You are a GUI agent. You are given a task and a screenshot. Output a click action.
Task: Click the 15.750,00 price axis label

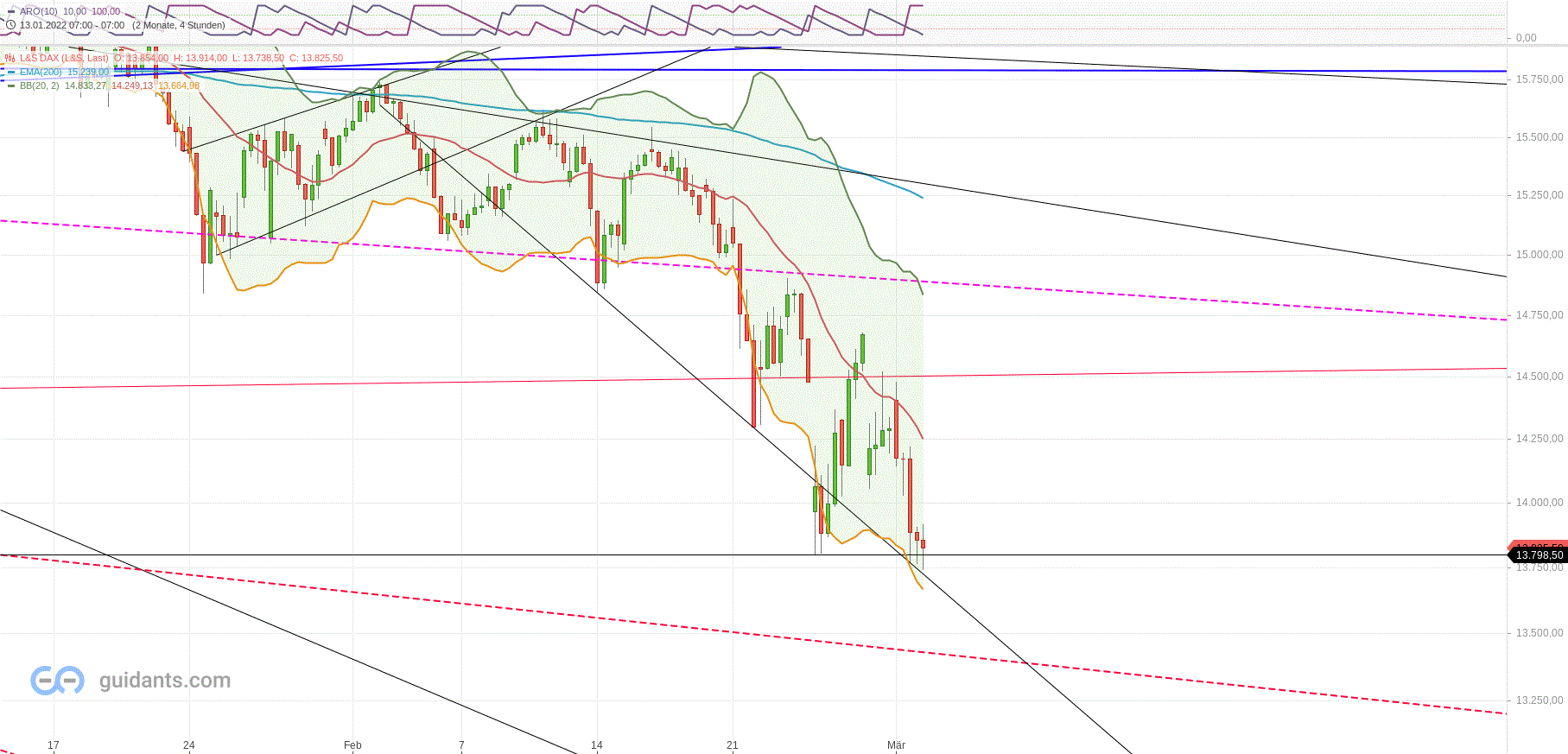tap(1539, 79)
